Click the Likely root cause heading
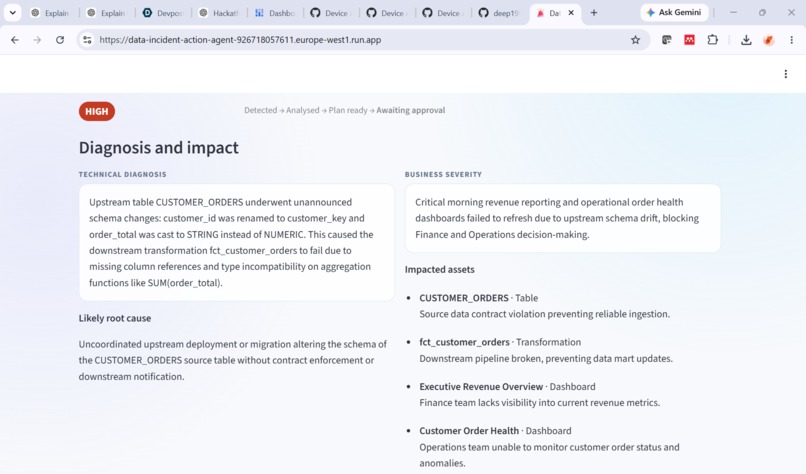The height and width of the screenshot is (474, 806). [115, 318]
